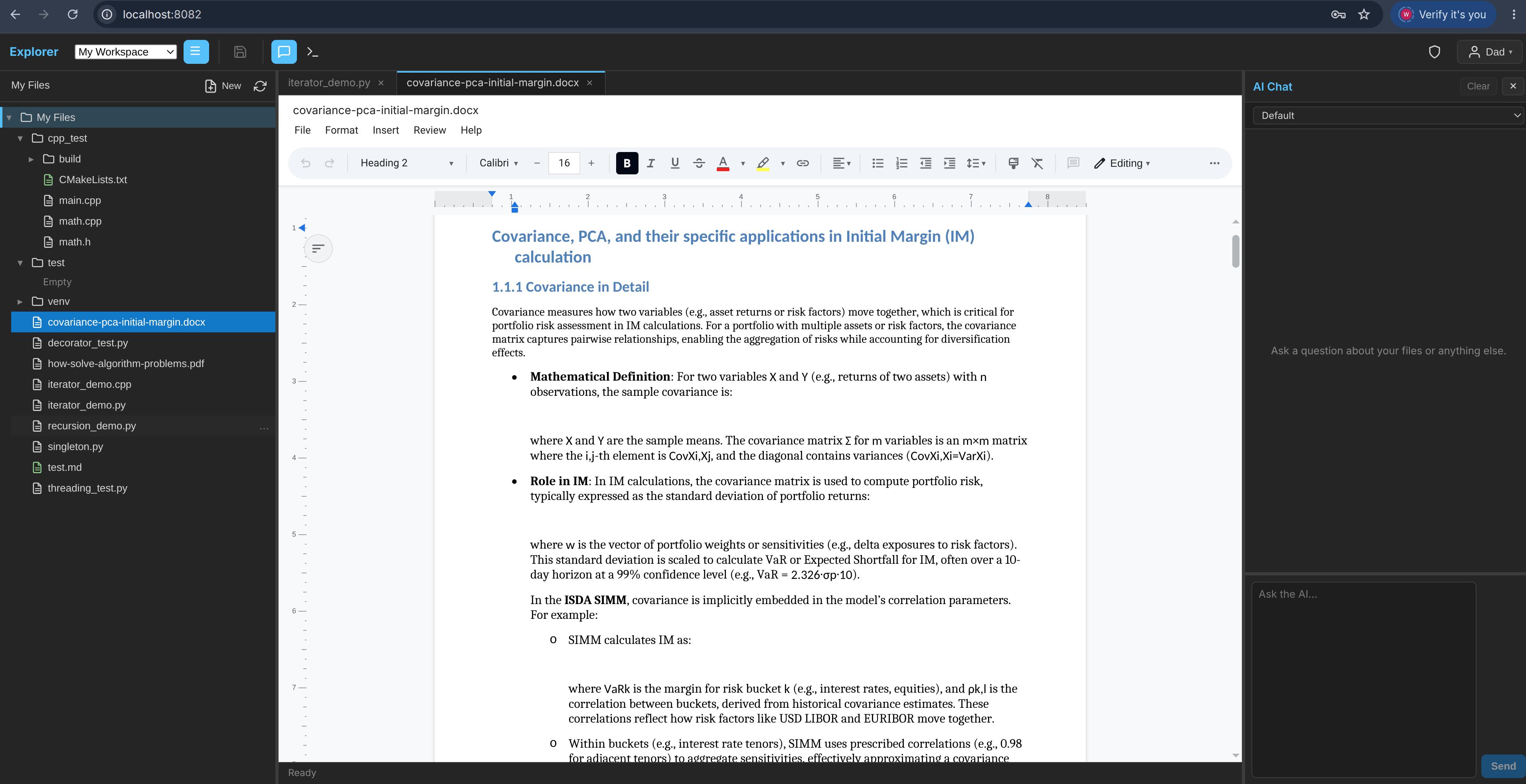Toggle strikethrough formatting

click(698, 164)
